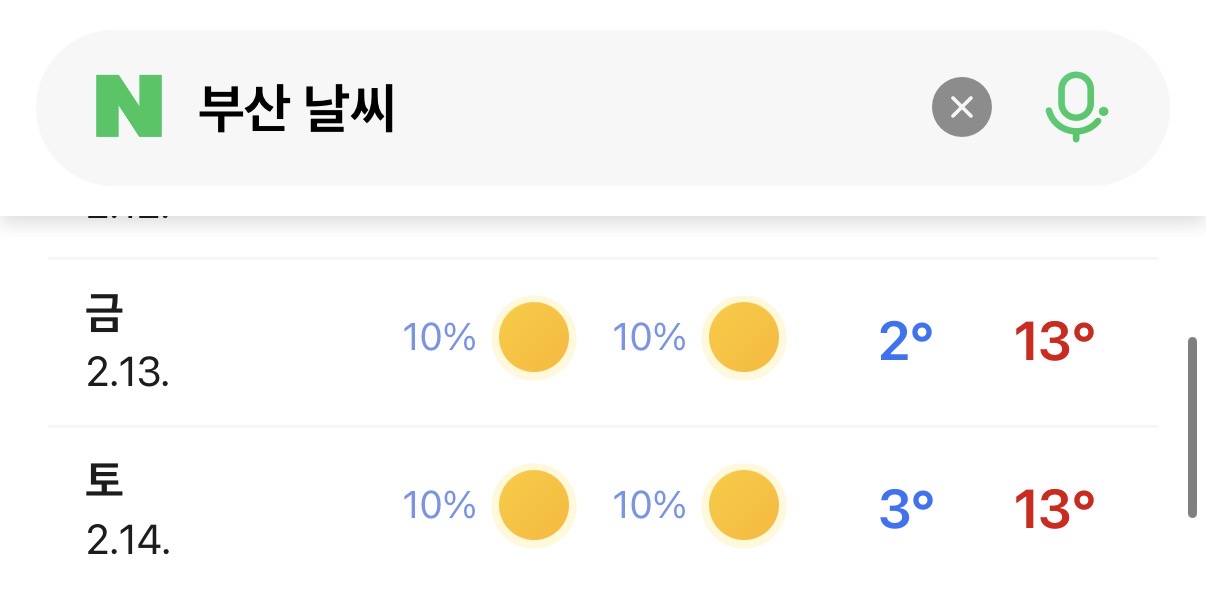Tap Friday afternoon sunny weather icon

pos(743,338)
